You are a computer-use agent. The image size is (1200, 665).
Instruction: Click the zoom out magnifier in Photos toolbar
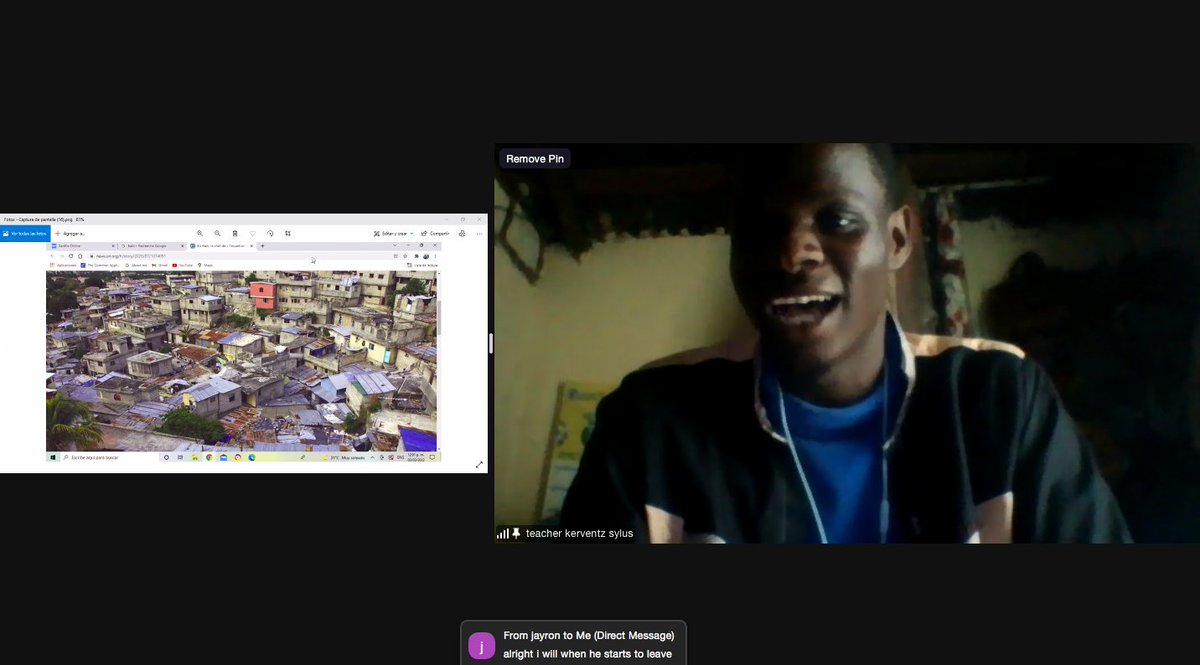[217, 233]
